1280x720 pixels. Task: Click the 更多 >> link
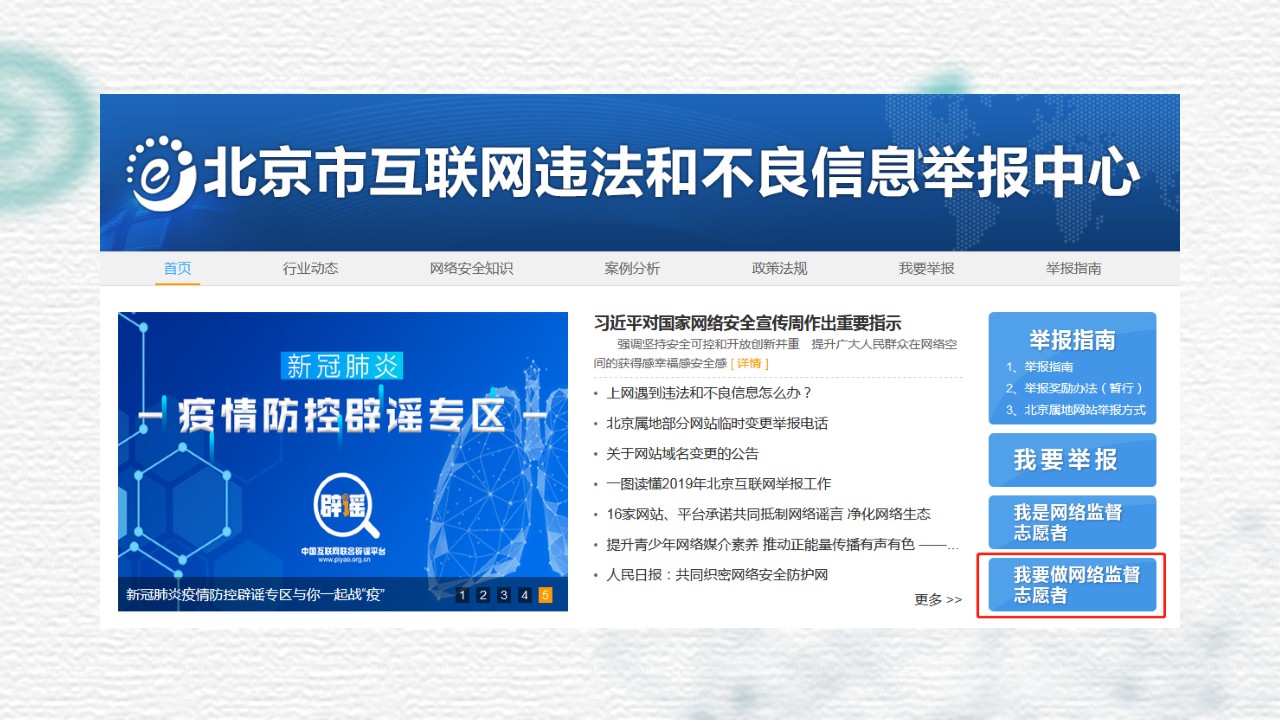938,599
